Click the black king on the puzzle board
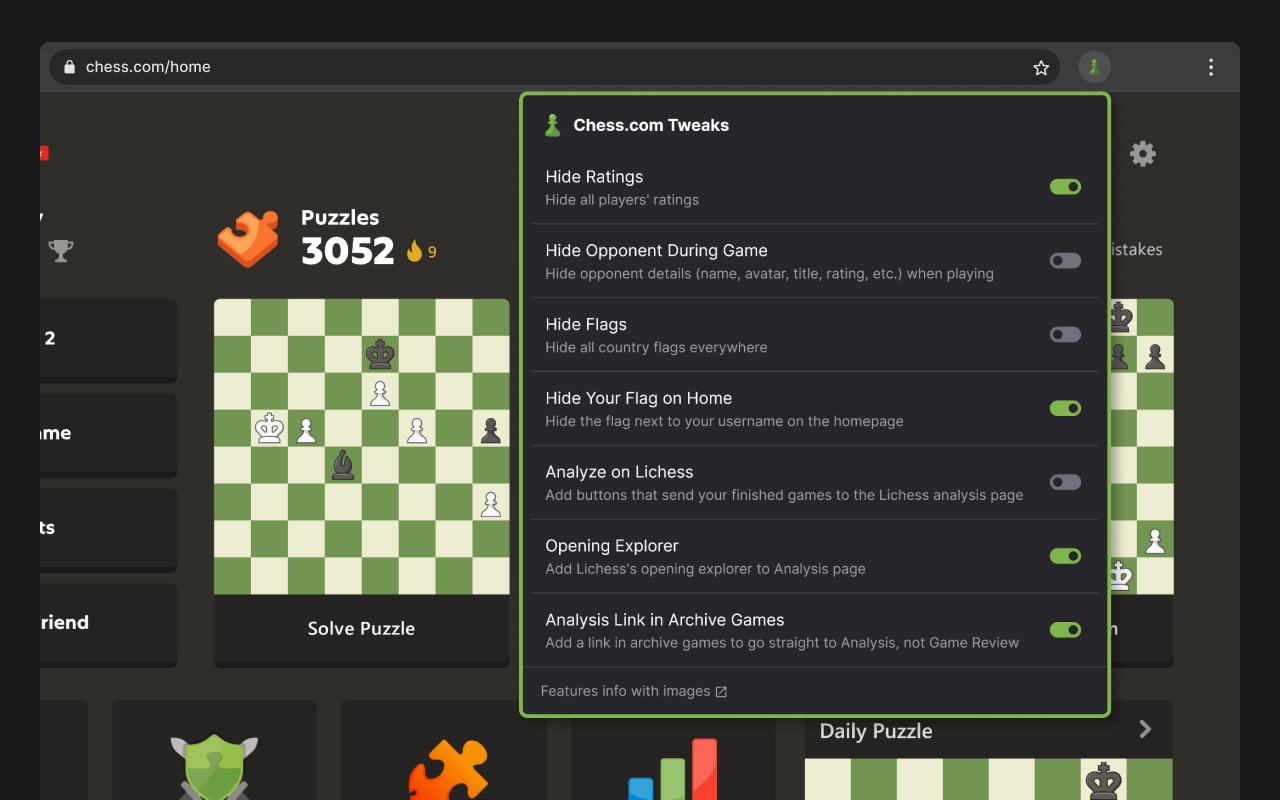Screen dimensions: 1280x800 pyautogui.click(x=379, y=354)
